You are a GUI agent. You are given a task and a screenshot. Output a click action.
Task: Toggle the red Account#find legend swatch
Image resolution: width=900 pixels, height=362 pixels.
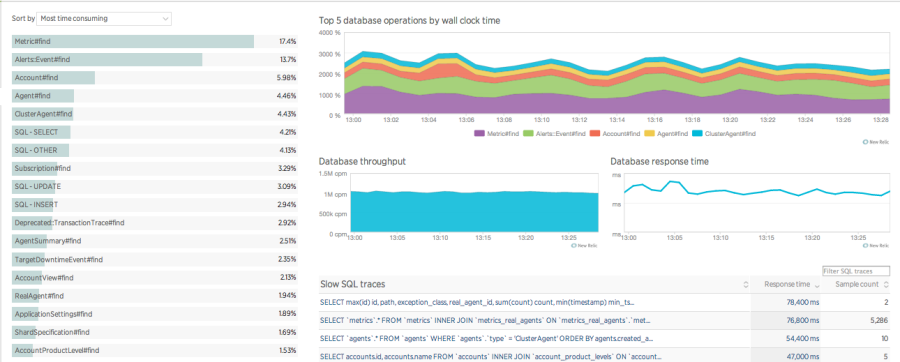point(595,134)
